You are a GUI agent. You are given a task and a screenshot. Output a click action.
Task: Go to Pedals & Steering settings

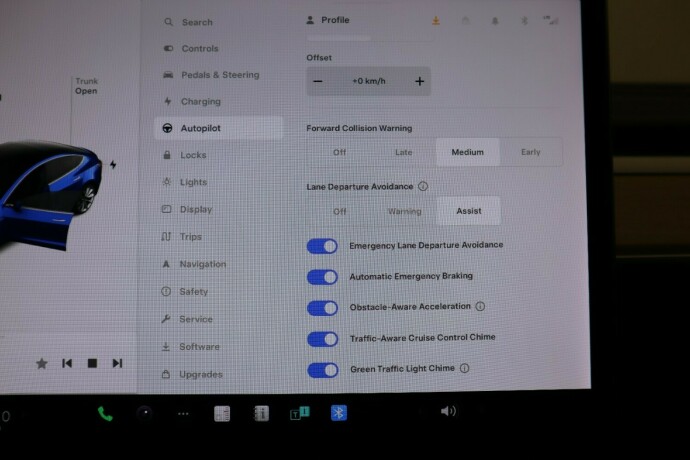pos(219,75)
